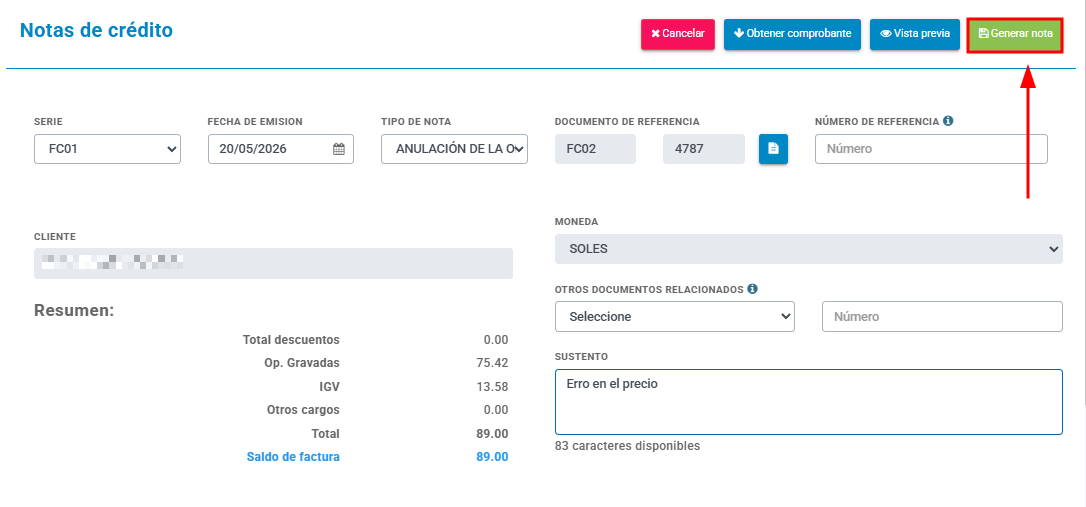Click the Otros cargos label
The image size is (1086, 507).
[303, 410]
